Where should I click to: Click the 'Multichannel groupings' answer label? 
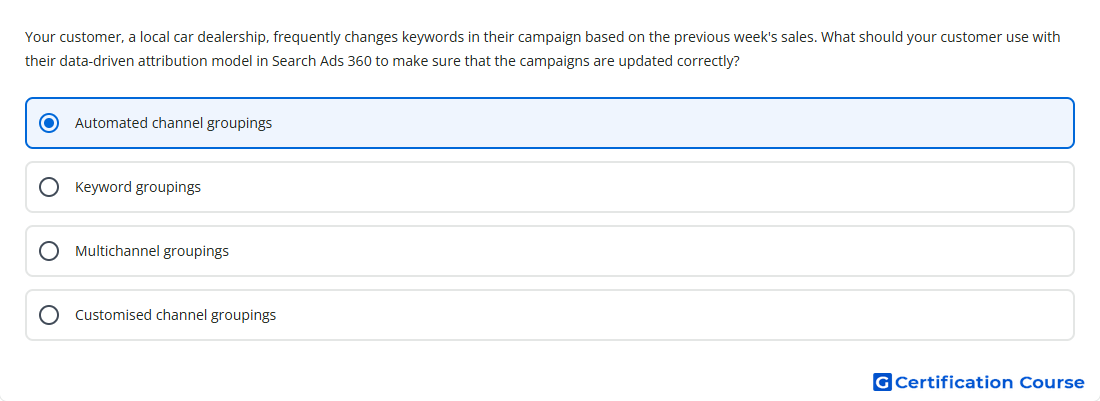pyautogui.click(x=152, y=251)
